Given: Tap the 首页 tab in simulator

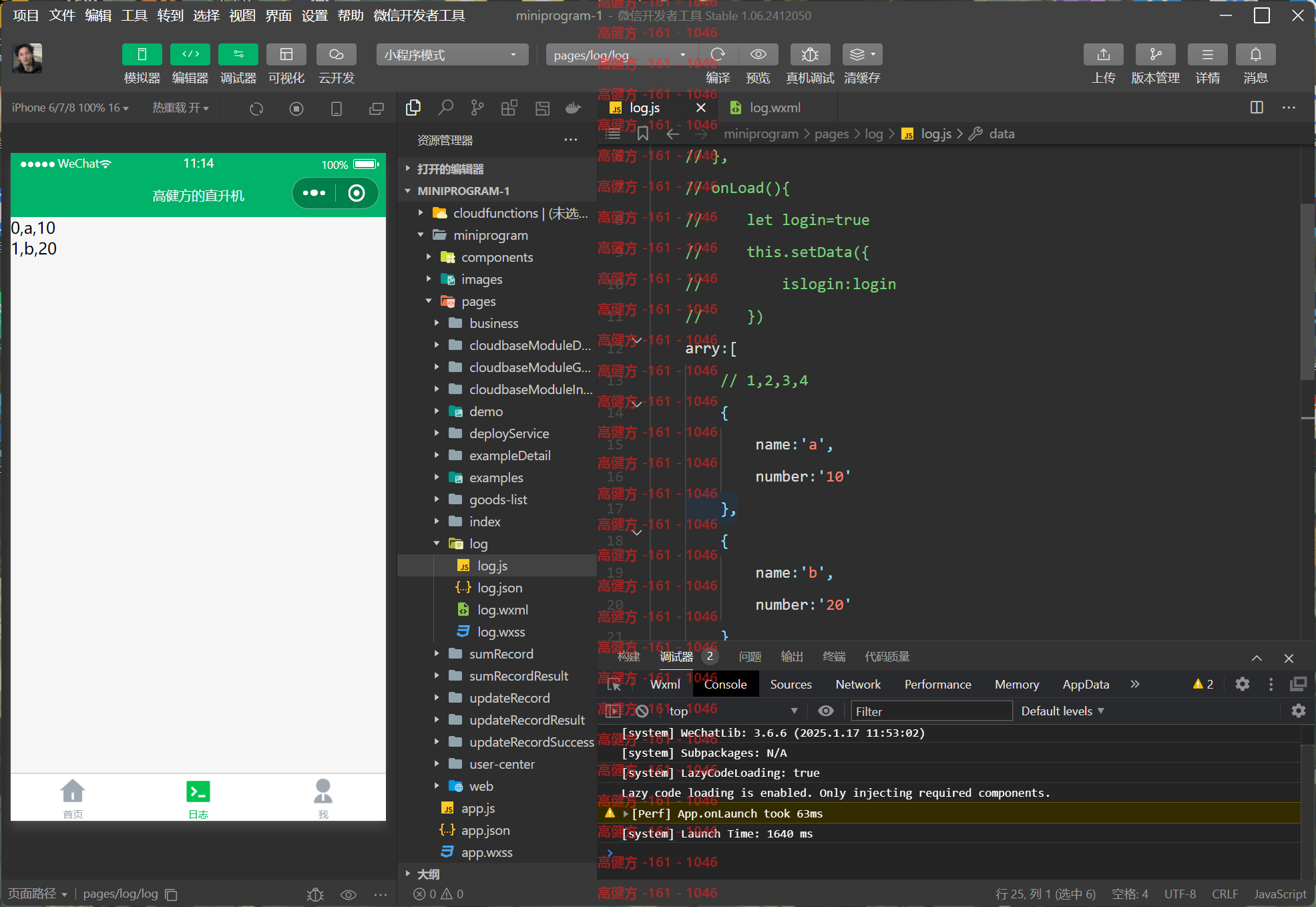Looking at the screenshot, I should [x=73, y=799].
